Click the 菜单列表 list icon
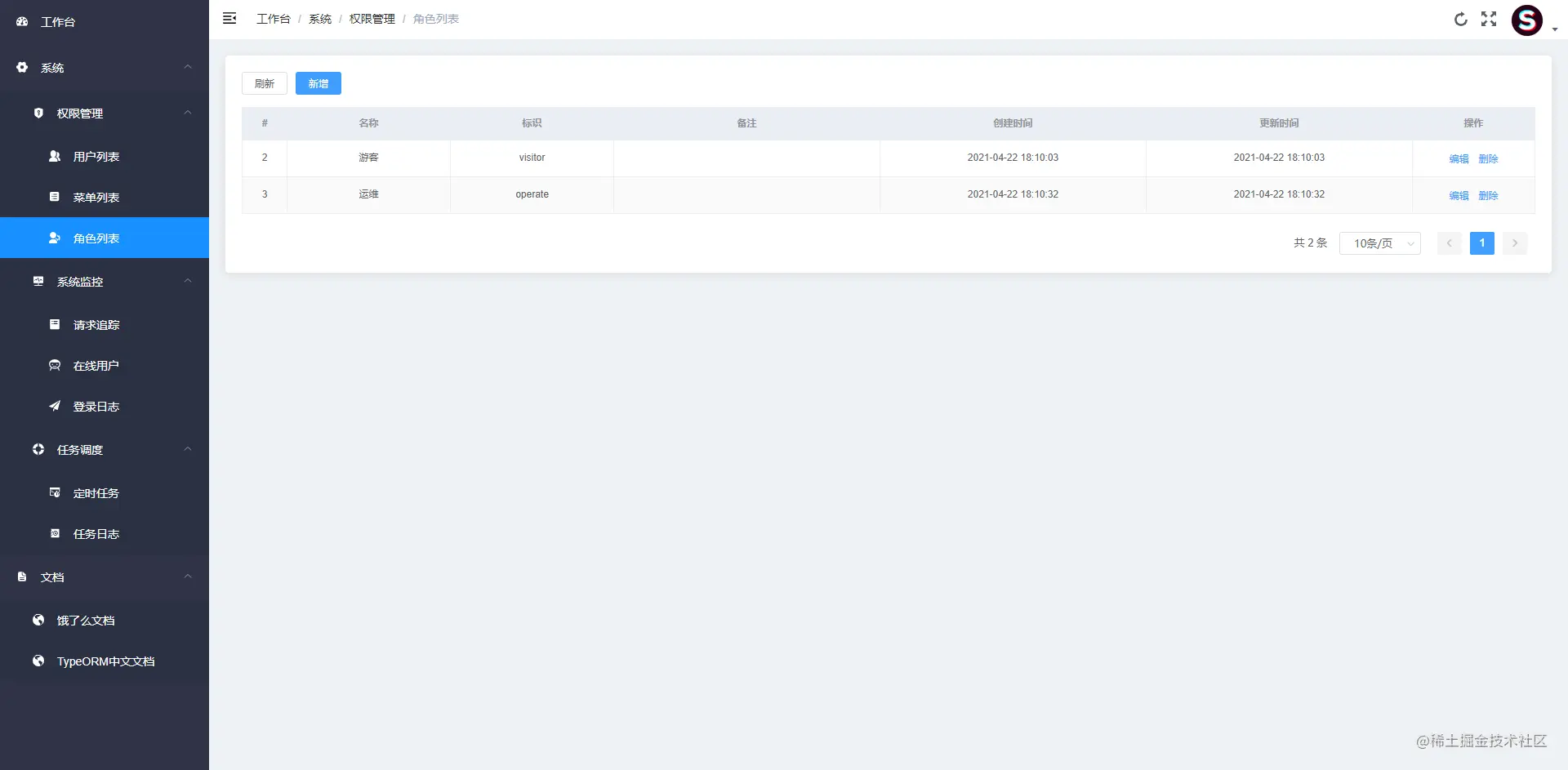Screen dimensions: 1568x770 (x=55, y=197)
